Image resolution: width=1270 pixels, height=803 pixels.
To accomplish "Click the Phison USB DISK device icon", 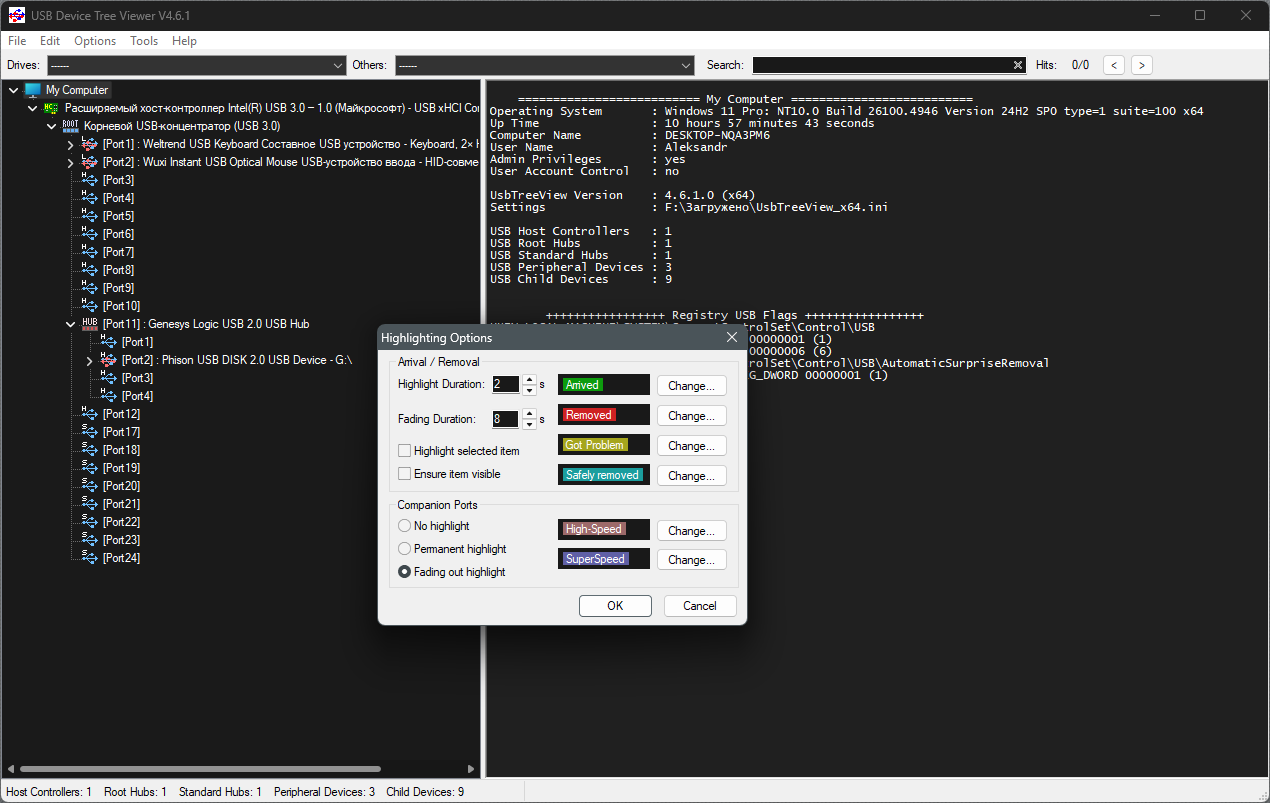I will [108, 360].
